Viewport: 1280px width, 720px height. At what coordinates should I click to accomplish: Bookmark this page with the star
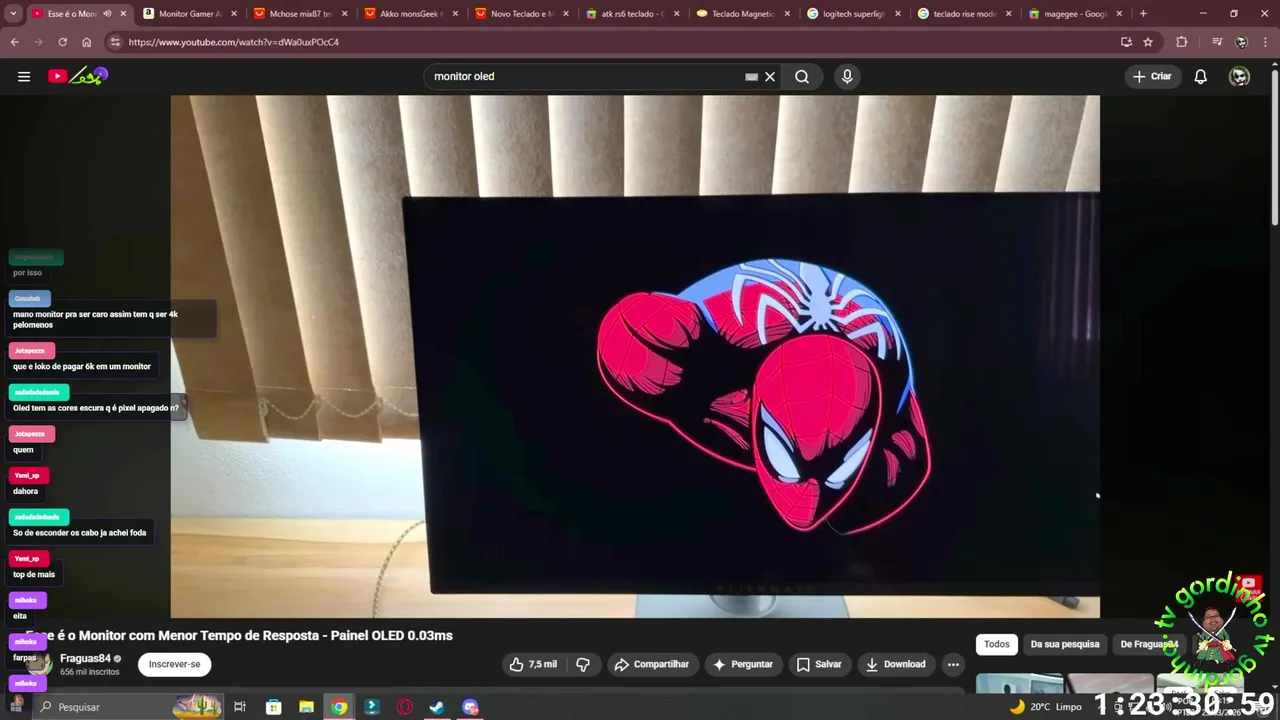click(1148, 42)
